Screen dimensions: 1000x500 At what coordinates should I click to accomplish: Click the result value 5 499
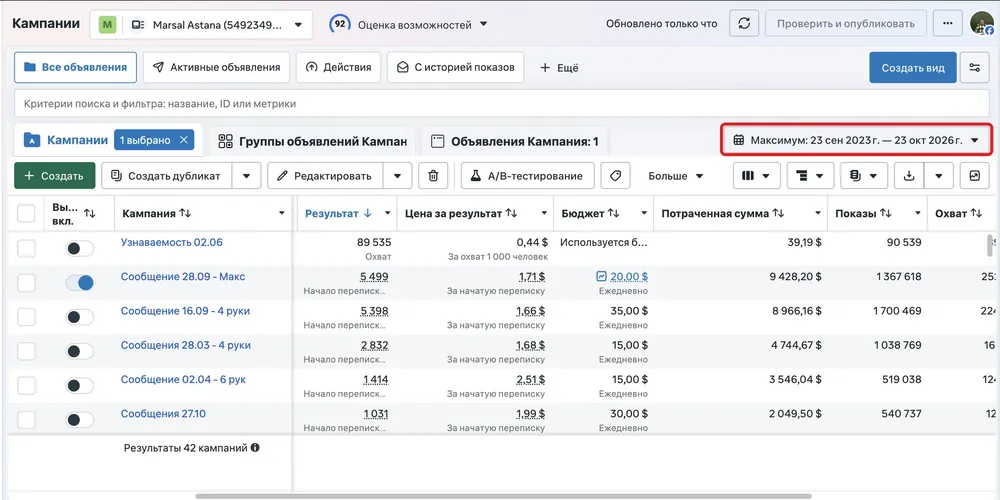click(x=374, y=277)
